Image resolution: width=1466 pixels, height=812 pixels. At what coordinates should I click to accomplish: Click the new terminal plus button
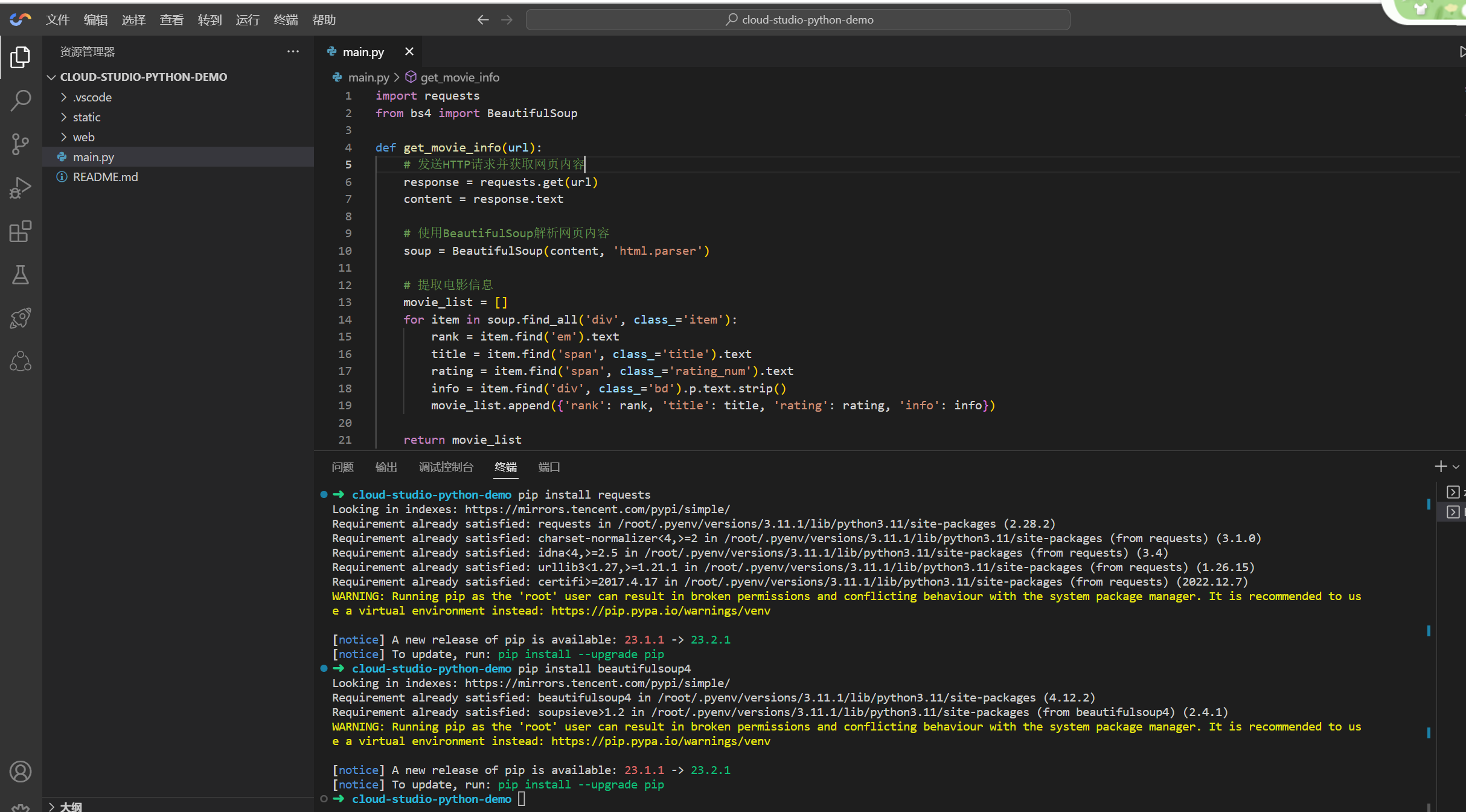tap(1441, 467)
